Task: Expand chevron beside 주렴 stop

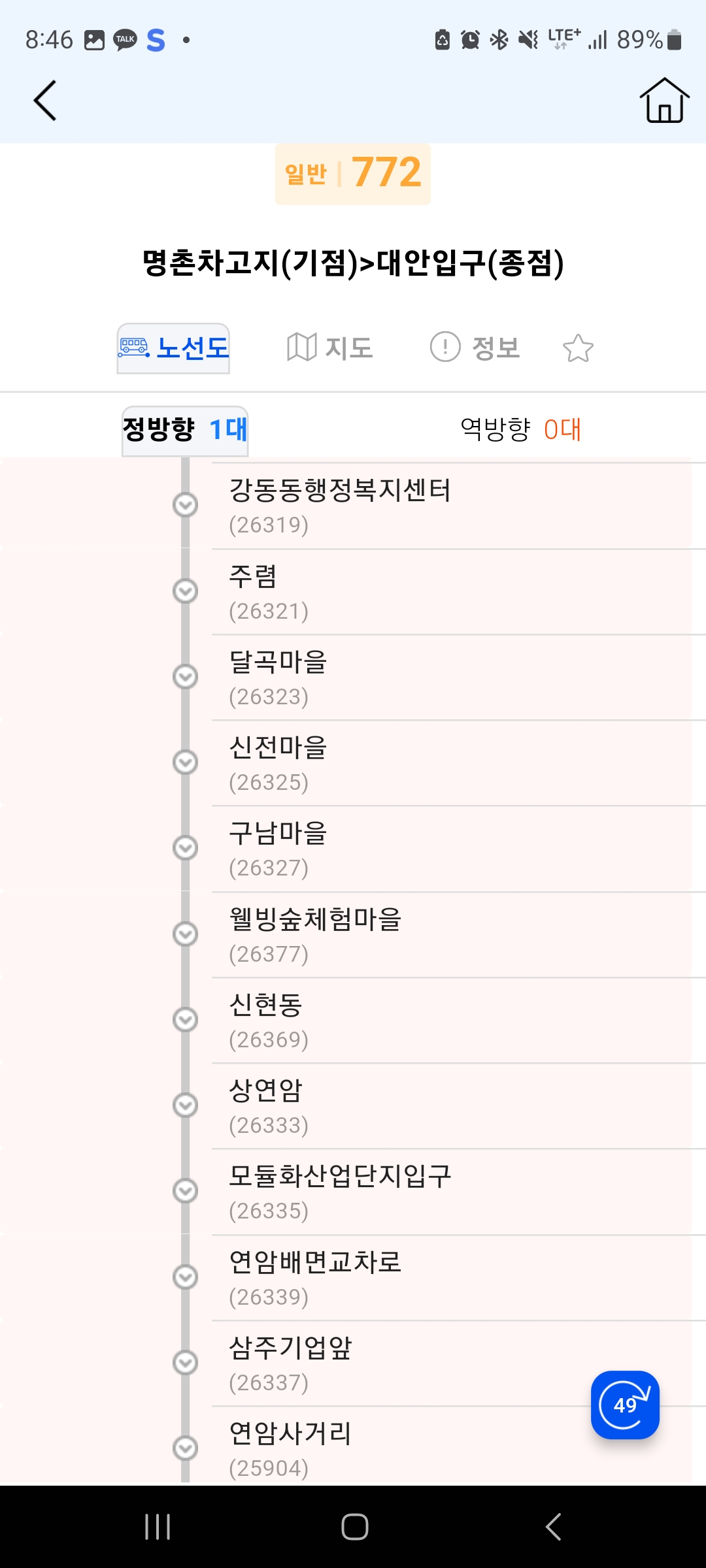Action: [x=186, y=591]
